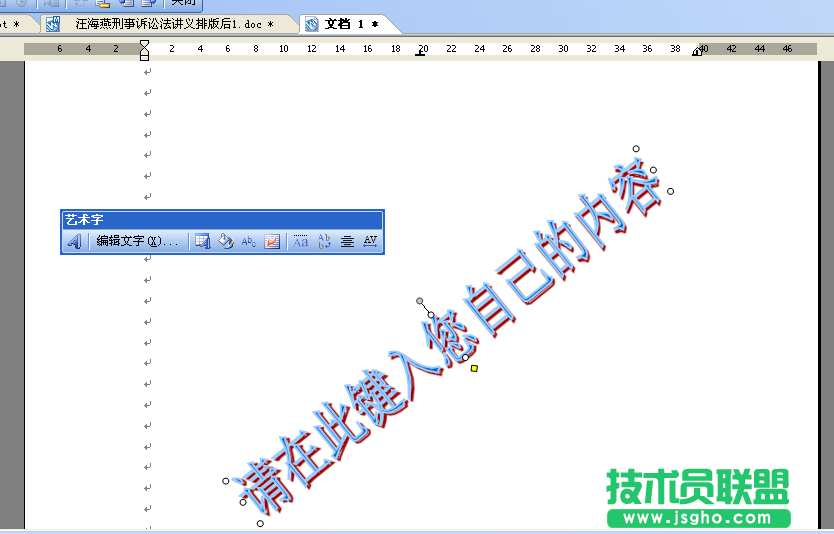Open the WordArt shape (Abc) menu
The height and width of the screenshot is (534, 834).
[x=249, y=241]
